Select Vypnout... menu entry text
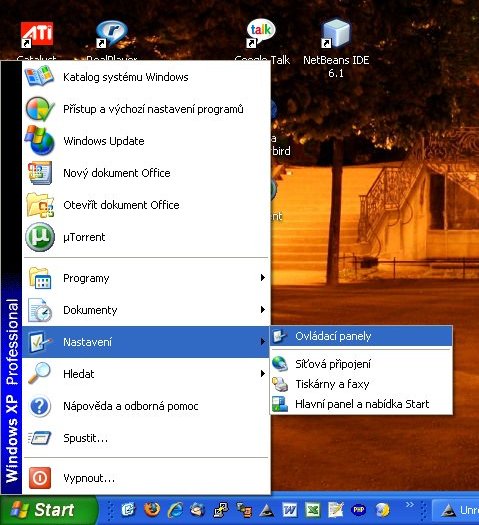This screenshot has height=525, width=479. pos(89,478)
